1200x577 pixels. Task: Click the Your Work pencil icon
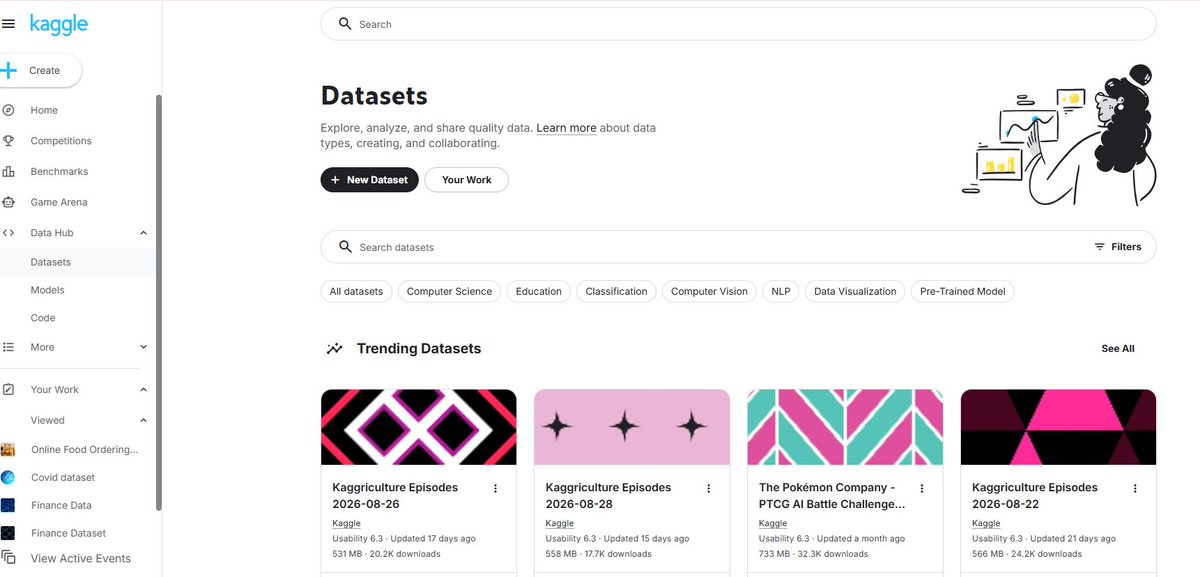8,390
